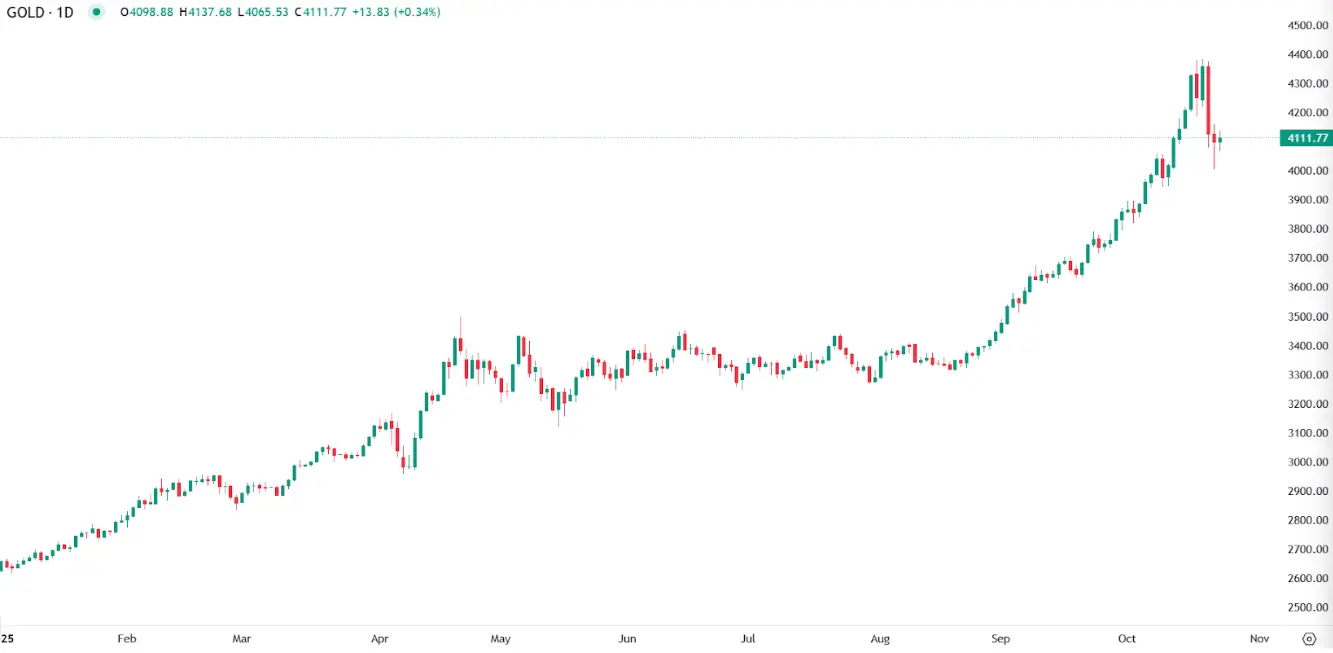Click the open value O4098.88
This screenshot has height=653, width=1333.
pyautogui.click(x=146, y=12)
